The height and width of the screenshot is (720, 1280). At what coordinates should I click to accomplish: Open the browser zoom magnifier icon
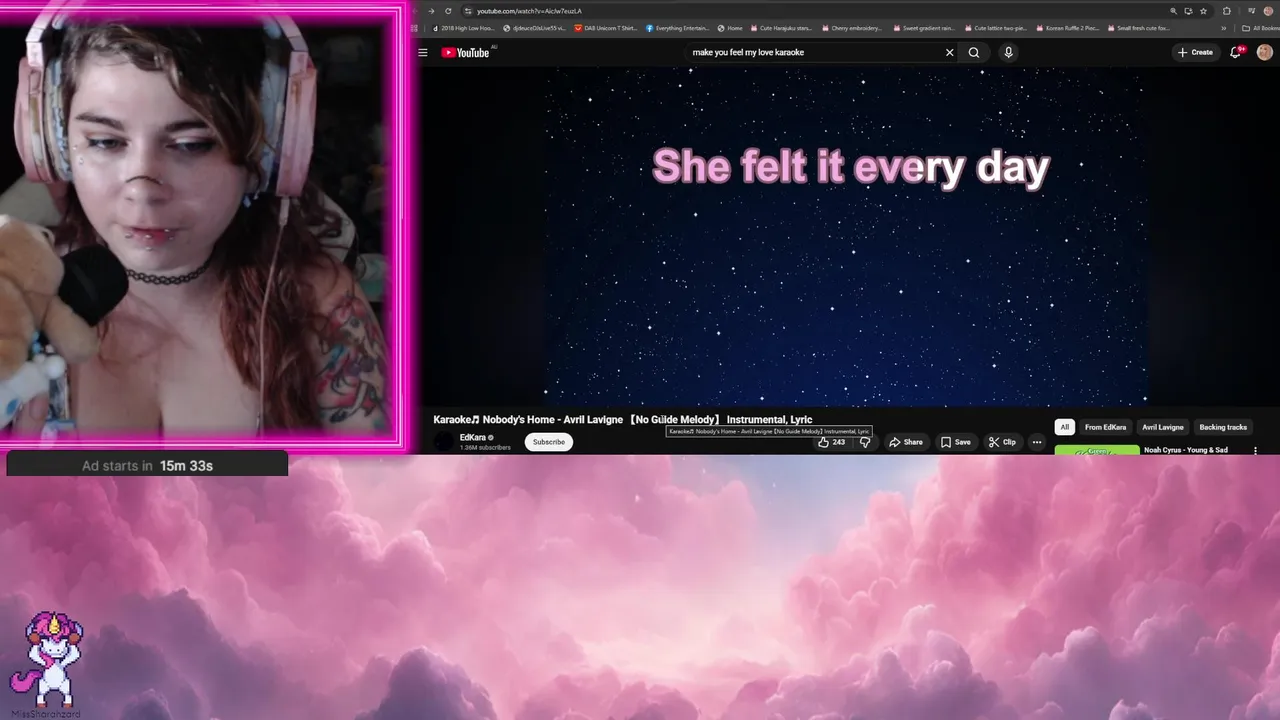click(x=1174, y=11)
